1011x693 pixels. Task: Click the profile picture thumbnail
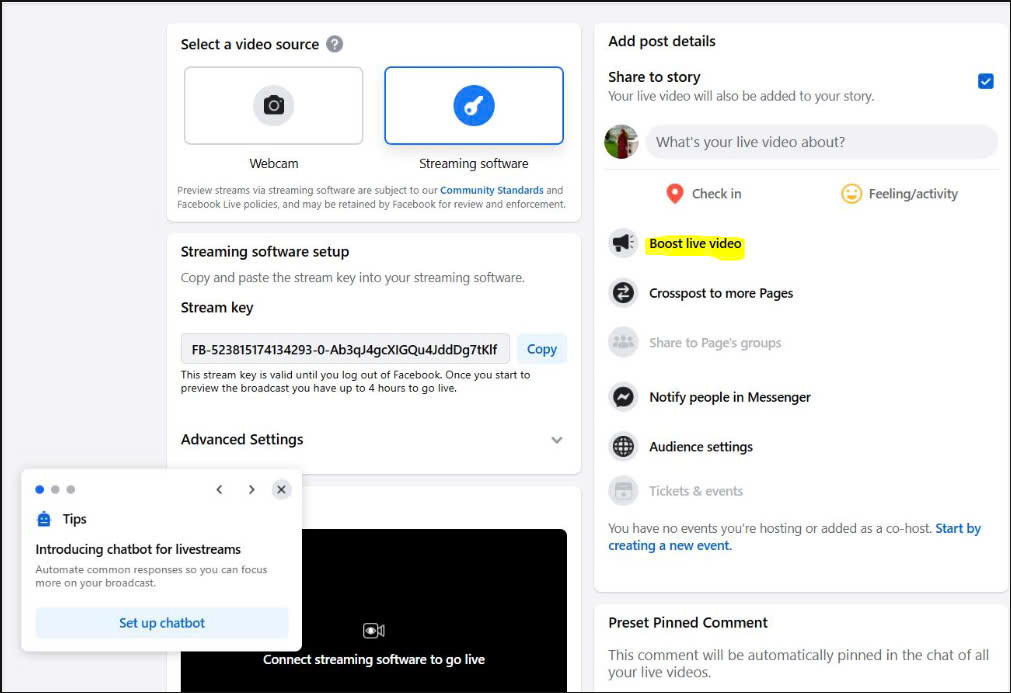click(x=621, y=142)
